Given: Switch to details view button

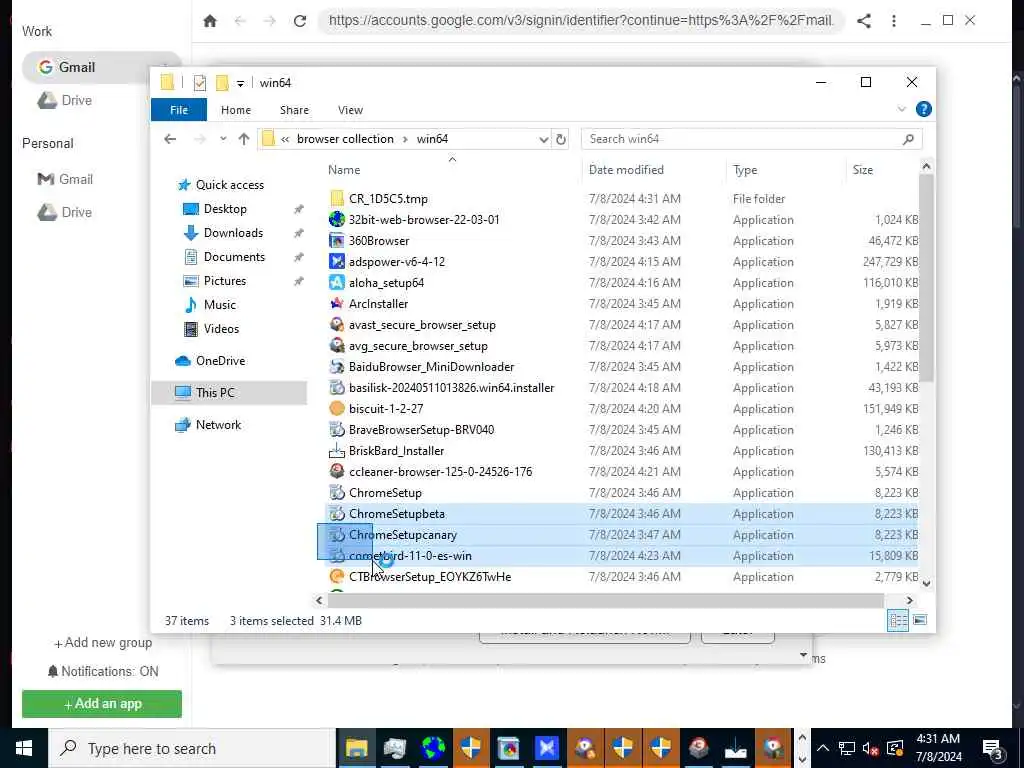Looking at the screenshot, I should coord(898,620).
